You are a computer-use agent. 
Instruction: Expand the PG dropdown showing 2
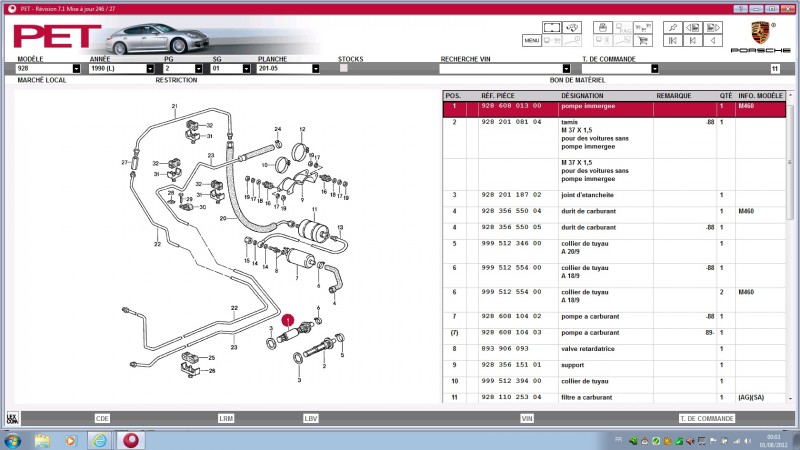click(198, 68)
